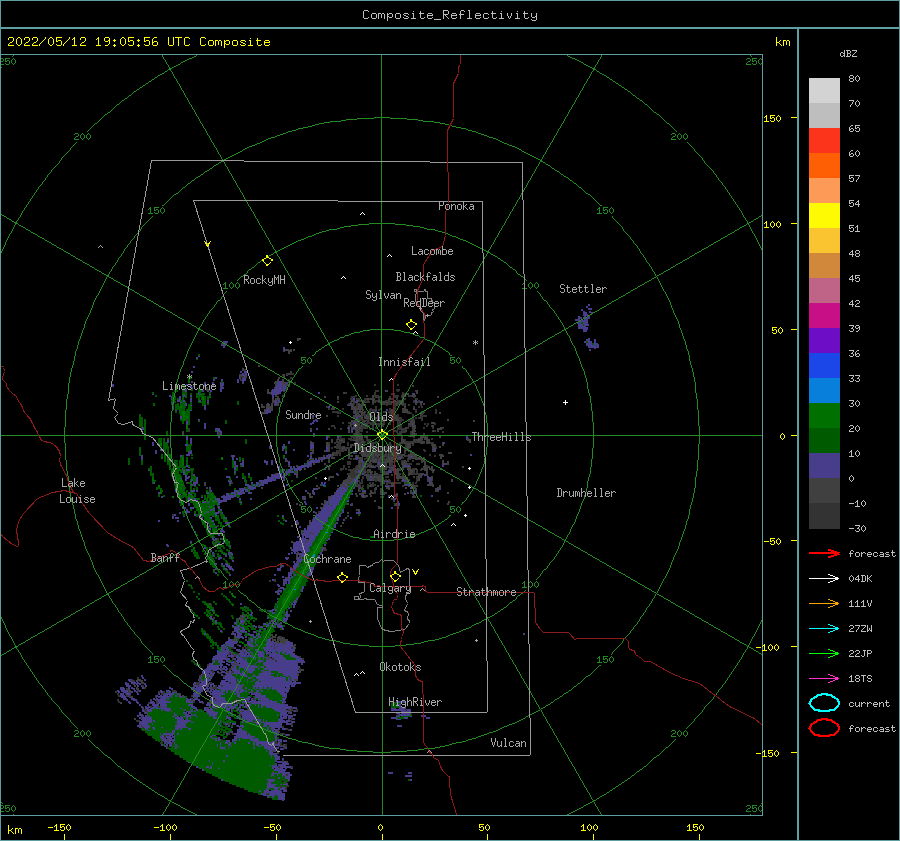
Task: Click the Limestone label
Action: point(189,386)
